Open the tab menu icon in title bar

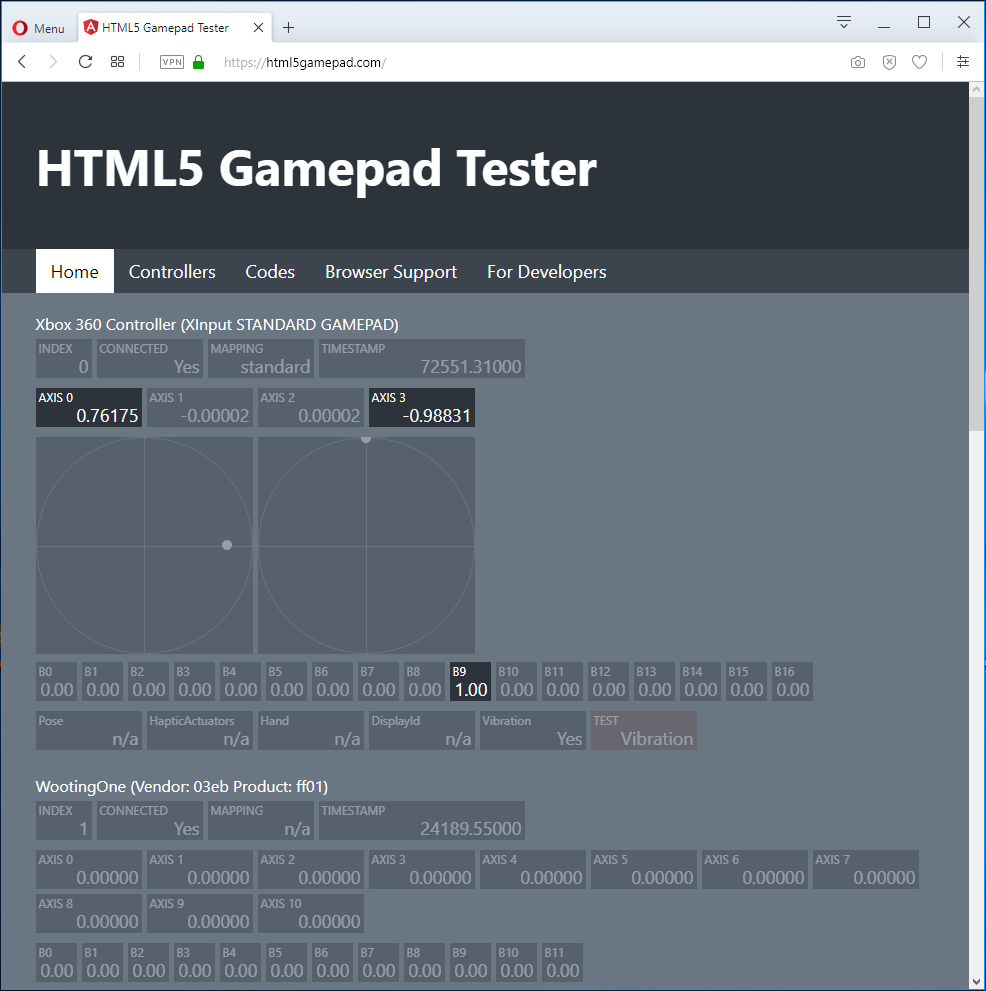click(844, 23)
